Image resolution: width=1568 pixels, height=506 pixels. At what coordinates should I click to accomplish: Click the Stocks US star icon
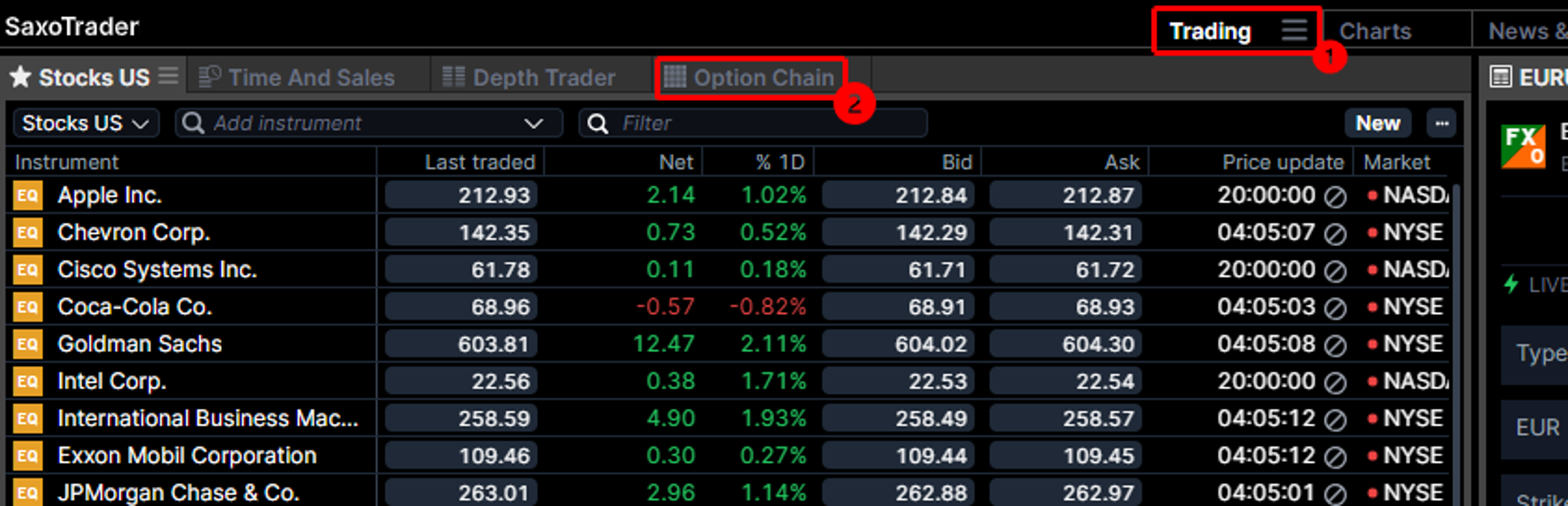point(20,77)
